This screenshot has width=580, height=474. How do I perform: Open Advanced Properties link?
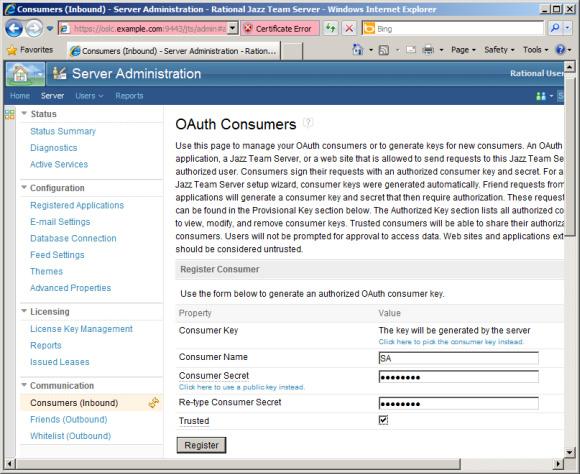70,288
